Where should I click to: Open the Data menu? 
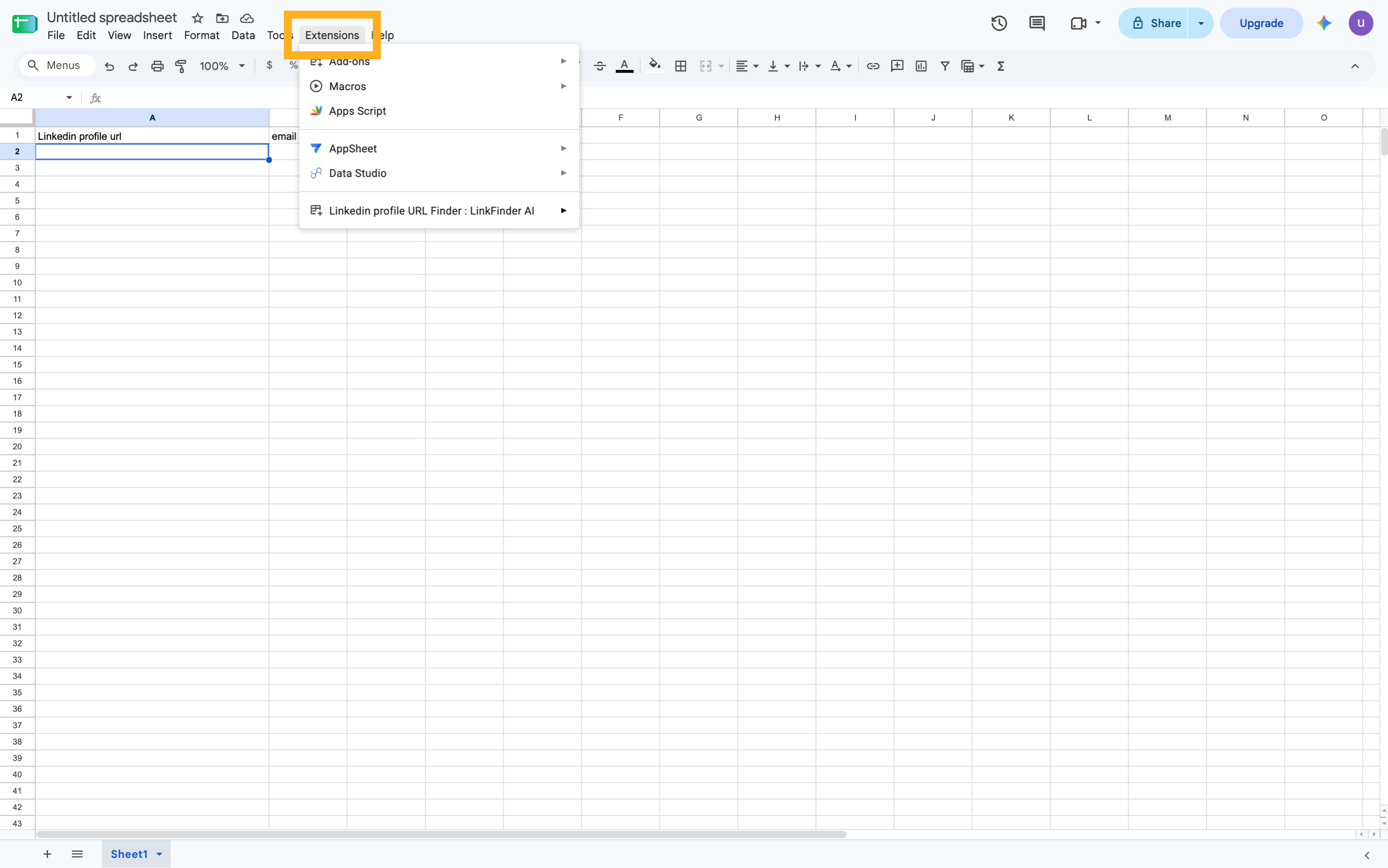(243, 35)
